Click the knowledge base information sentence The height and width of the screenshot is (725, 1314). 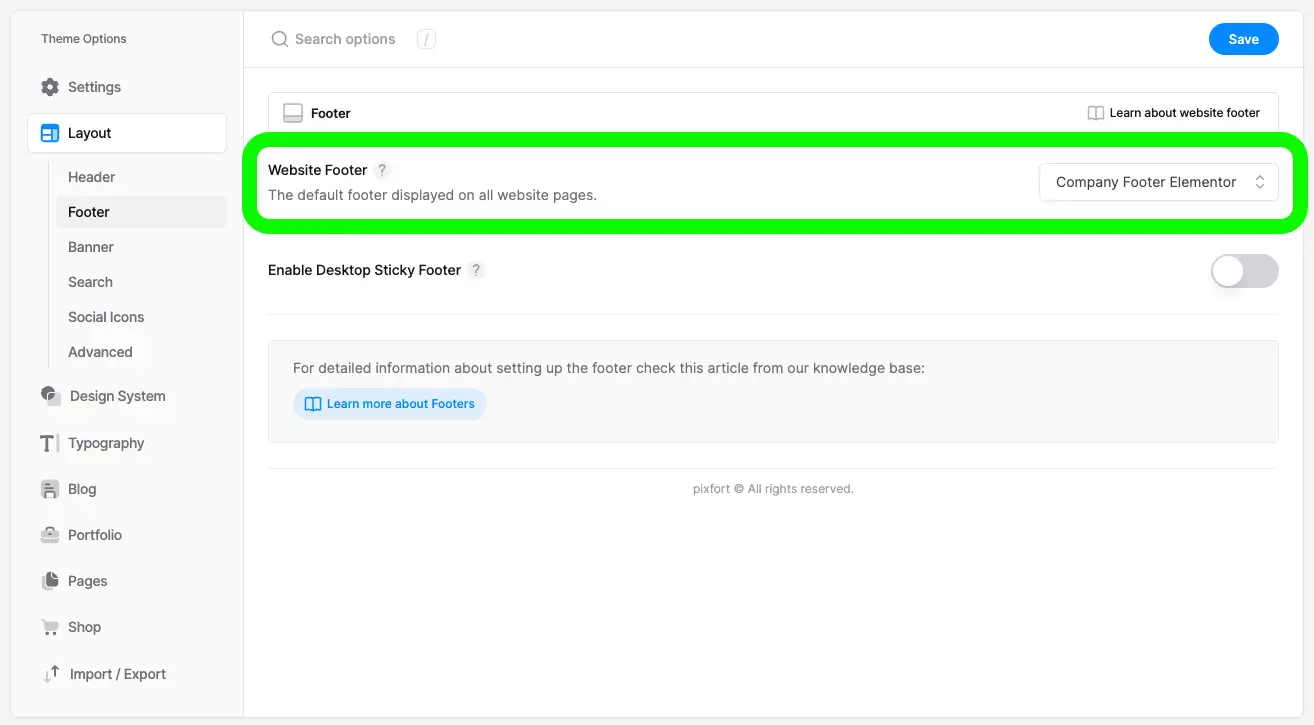609,368
